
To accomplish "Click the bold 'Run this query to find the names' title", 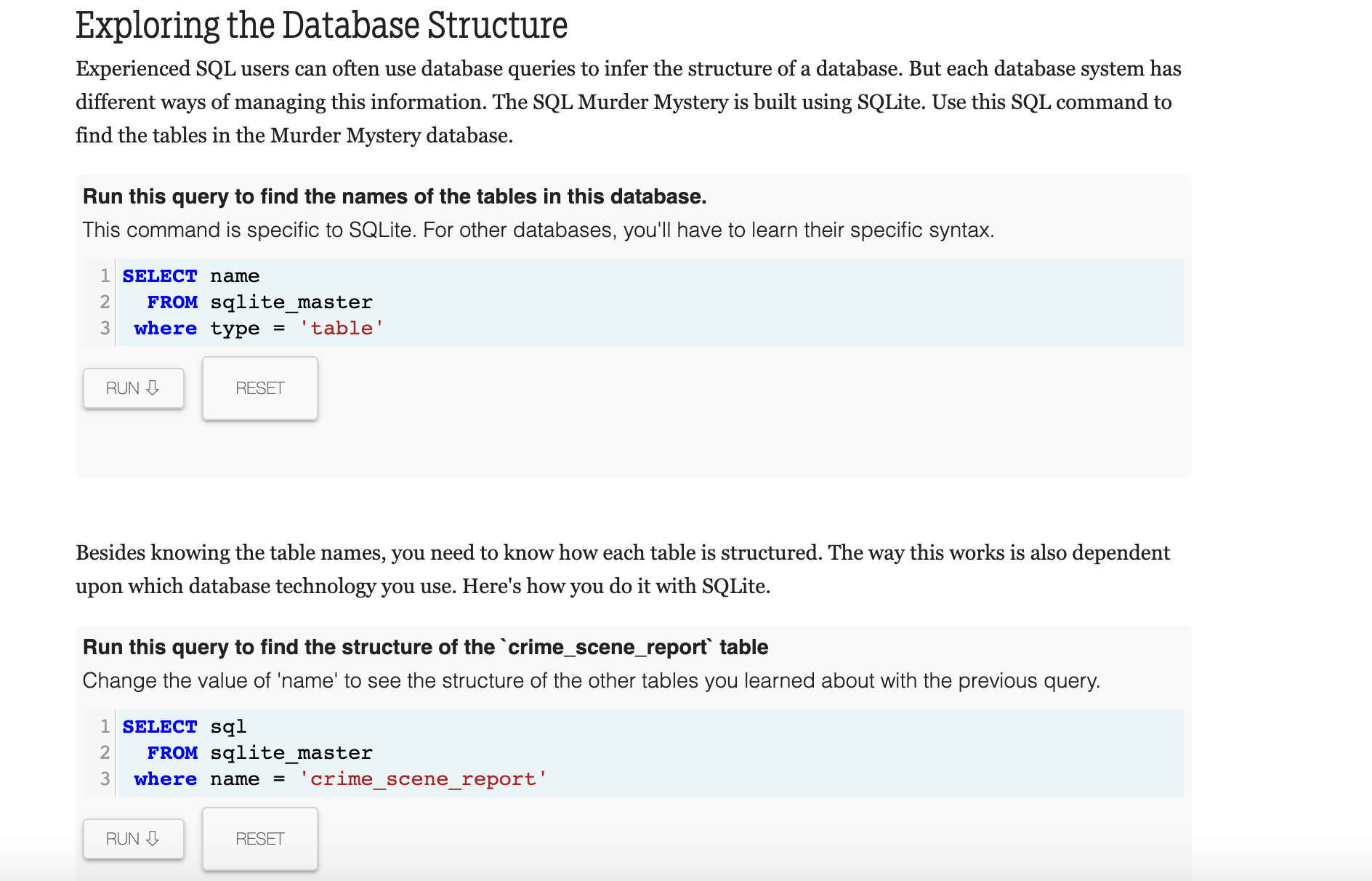I will pos(394,197).
